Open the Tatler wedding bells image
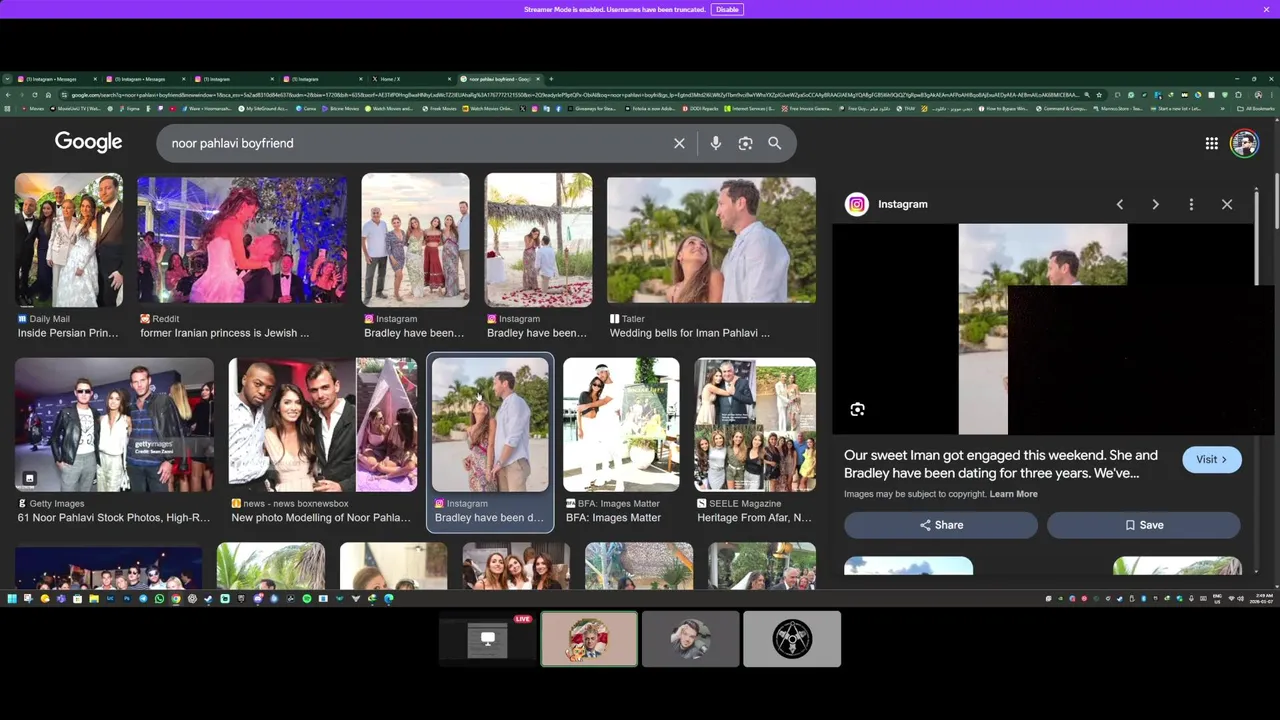 (711, 240)
